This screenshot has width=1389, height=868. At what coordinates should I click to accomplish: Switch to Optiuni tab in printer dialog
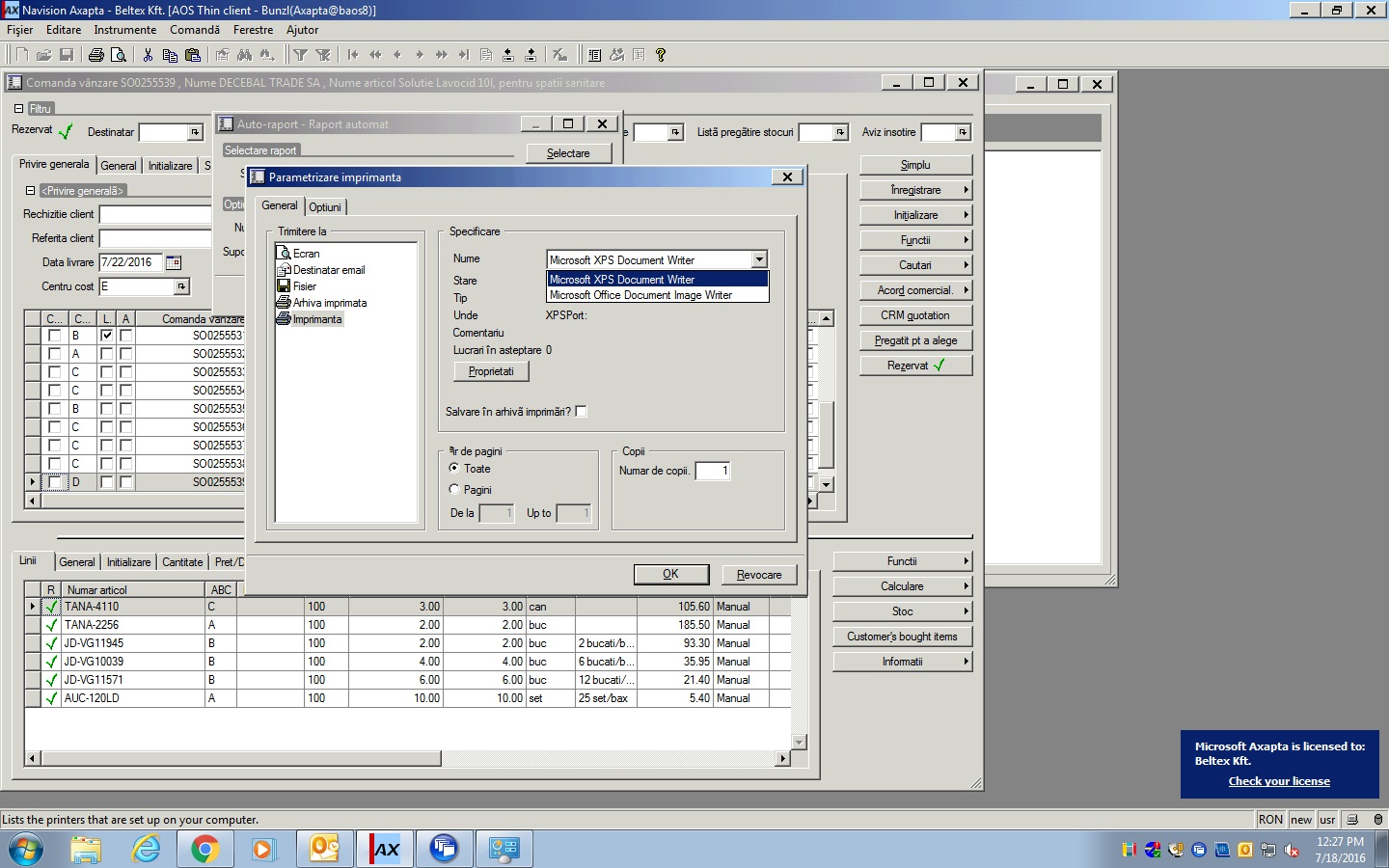click(x=325, y=207)
